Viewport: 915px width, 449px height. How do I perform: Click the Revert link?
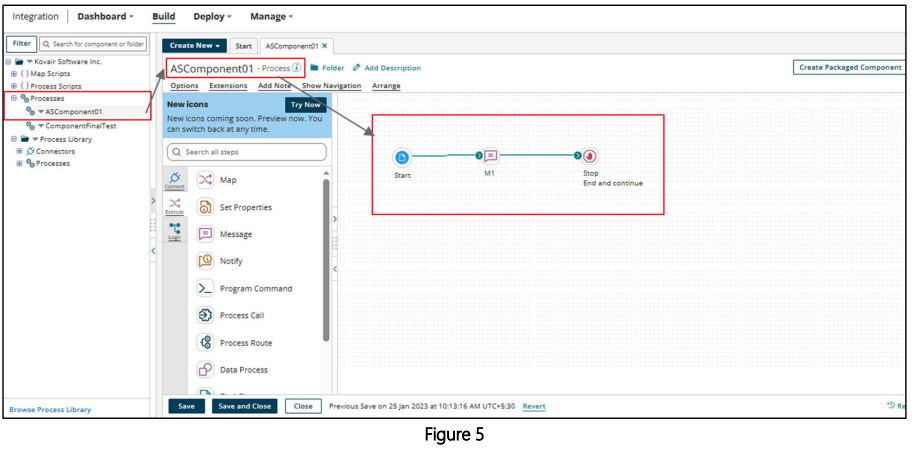tap(534, 406)
